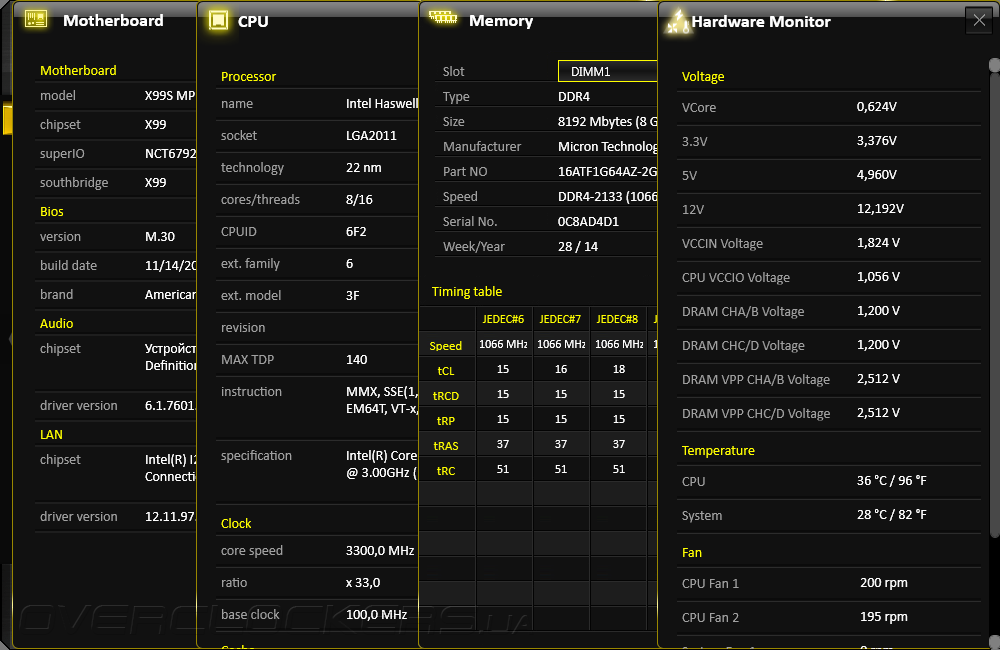The image size is (1000, 650).
Task: Select the Voltage section heading
Action: pyautogui.click(x=703, y=77)
